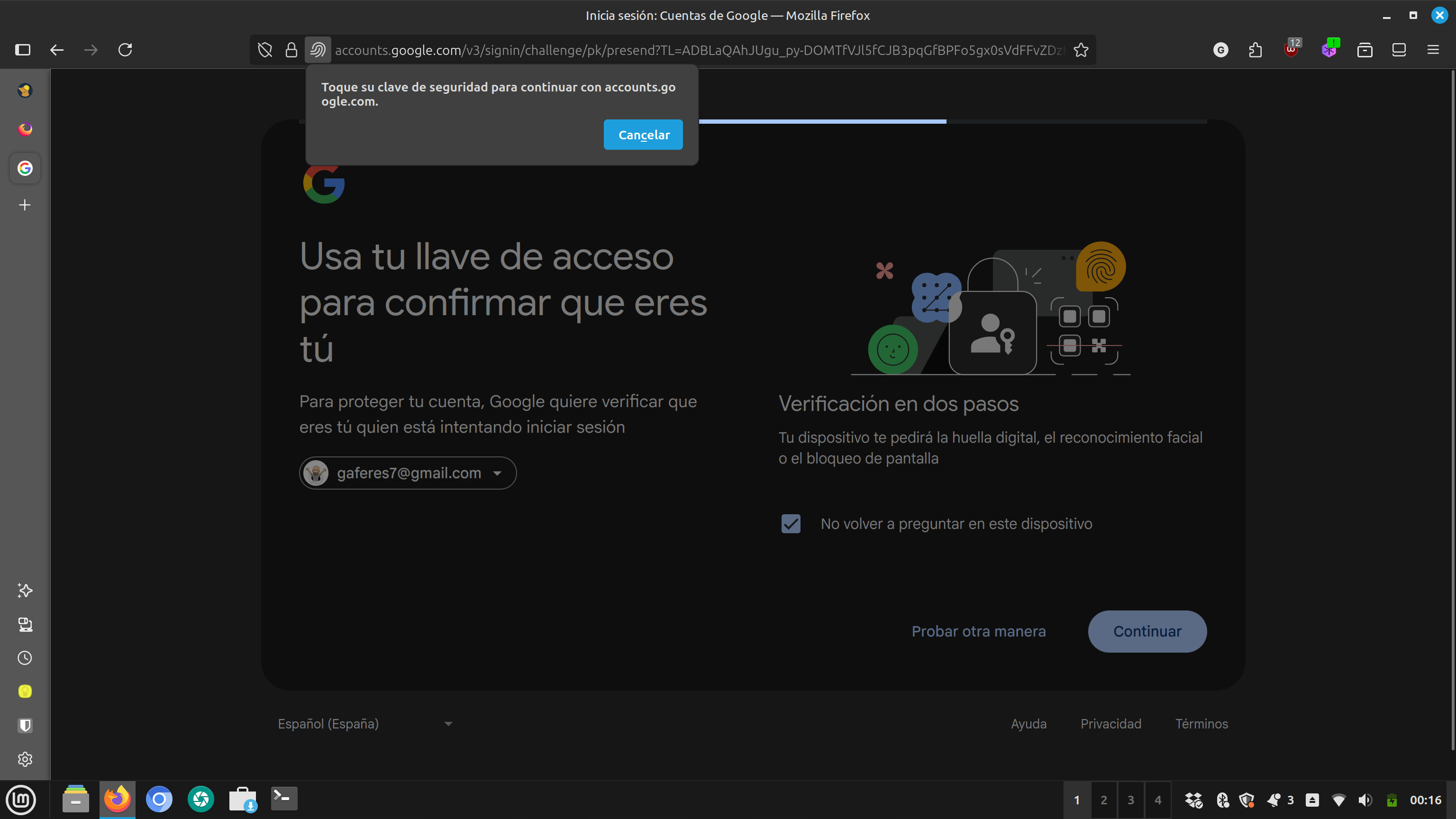Switch to the Firefox vertical tab
This screenshot has height=819, width=1456.
click(25, 129)
